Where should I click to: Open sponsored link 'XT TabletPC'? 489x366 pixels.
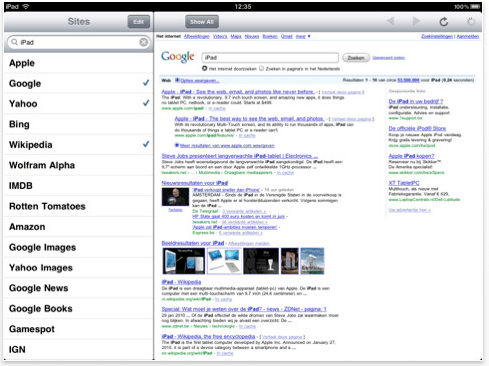[404, 183]
